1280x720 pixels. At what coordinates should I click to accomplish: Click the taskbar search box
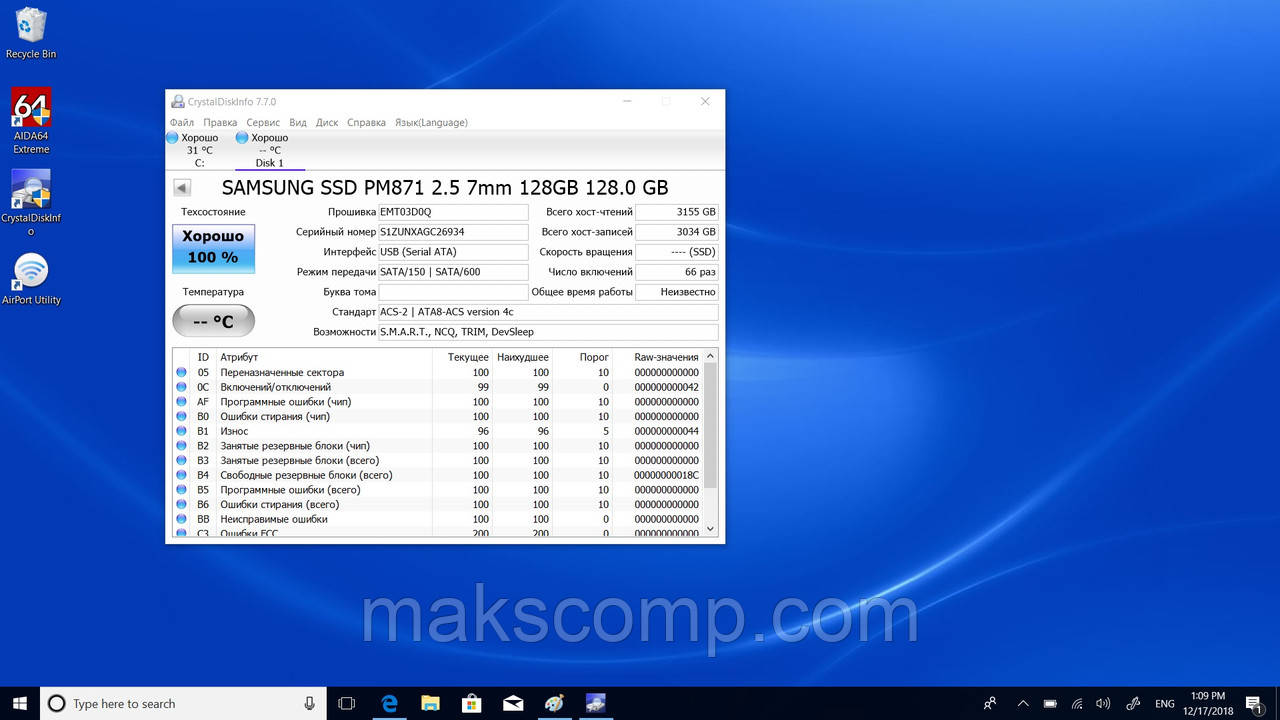[x=183, y=703]
